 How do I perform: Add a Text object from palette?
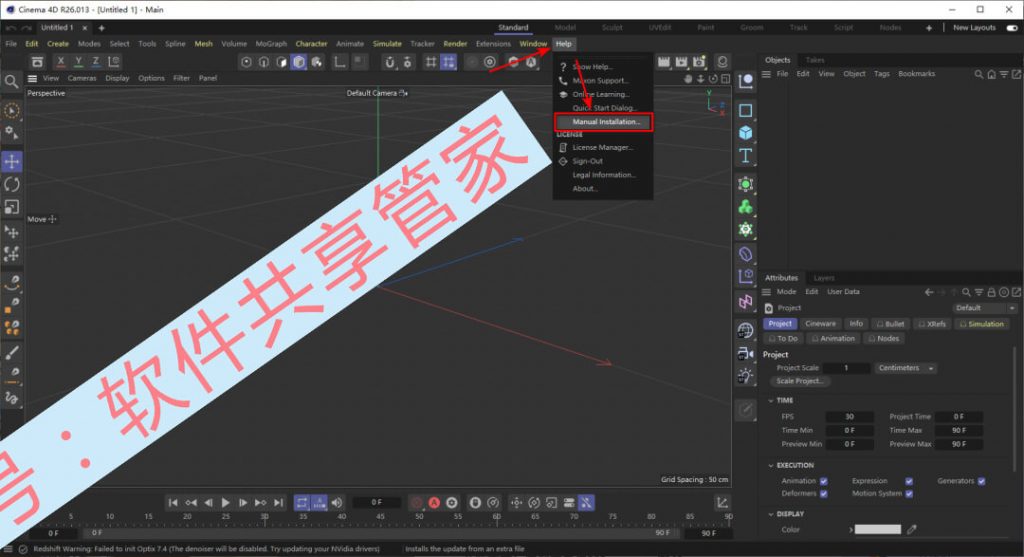[x=745, y=155]
